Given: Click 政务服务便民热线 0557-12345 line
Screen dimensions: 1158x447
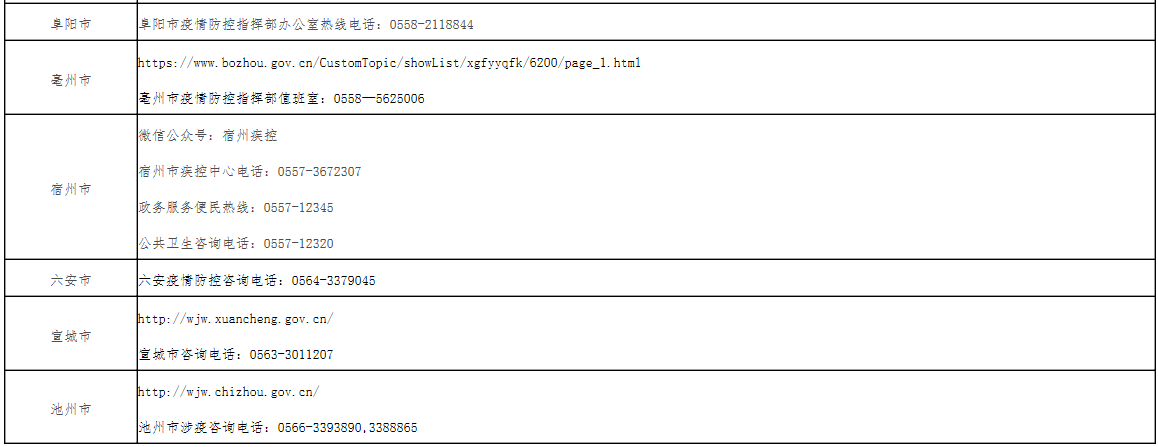Looking at the screenshot, I should pyautogui.click(x=235, y=208).
